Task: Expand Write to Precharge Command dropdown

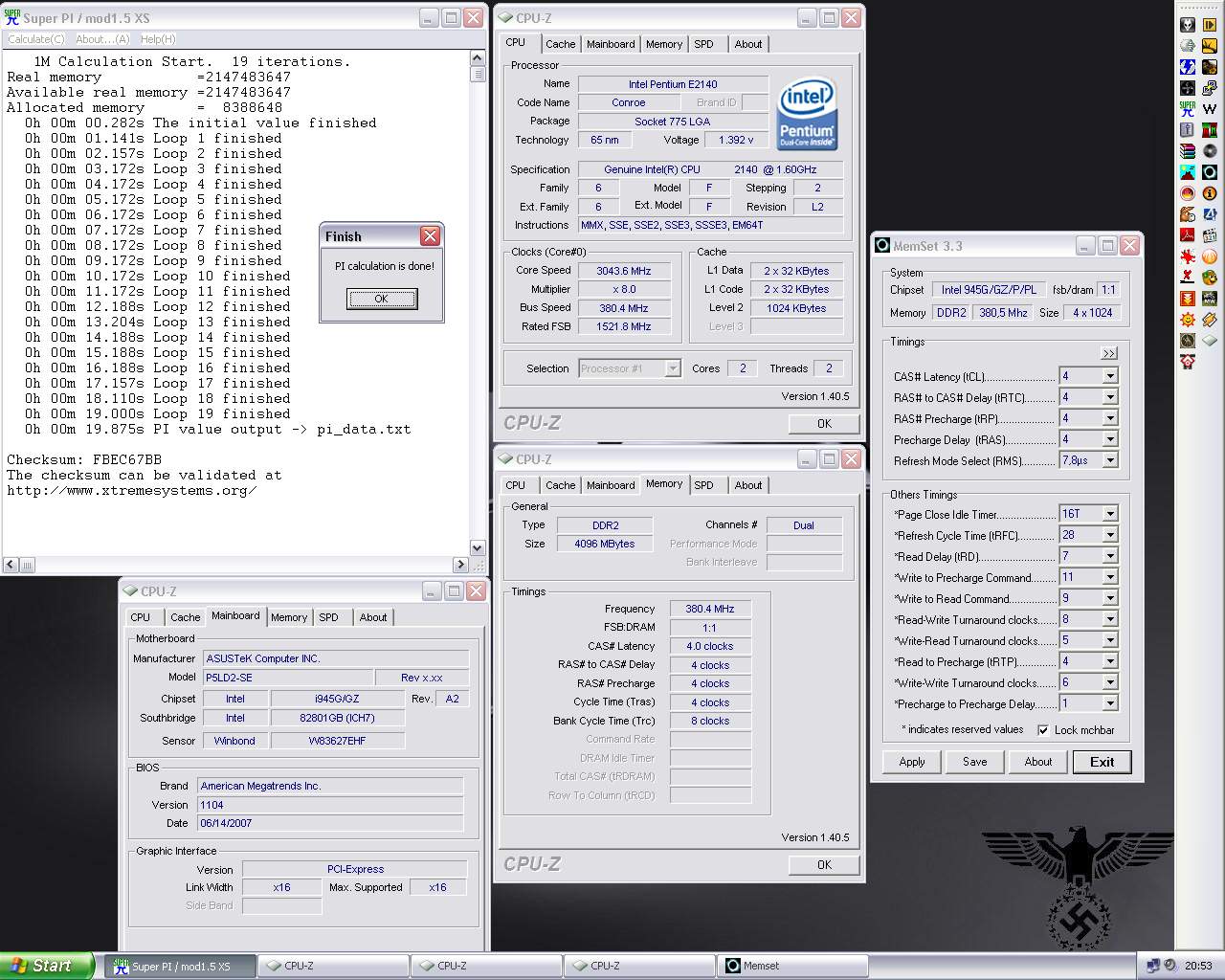Action: click(1110, 577)
